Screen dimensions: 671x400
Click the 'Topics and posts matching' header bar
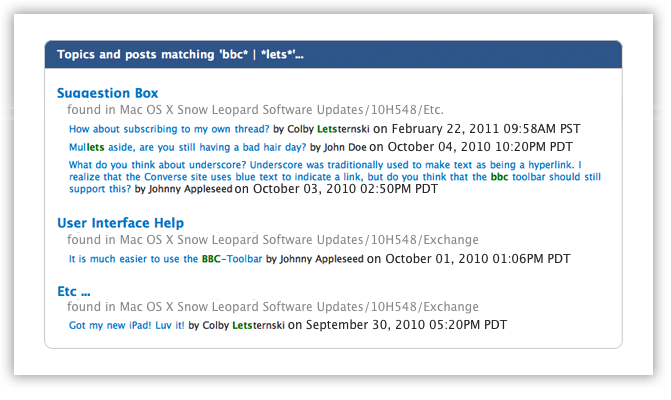333,54
